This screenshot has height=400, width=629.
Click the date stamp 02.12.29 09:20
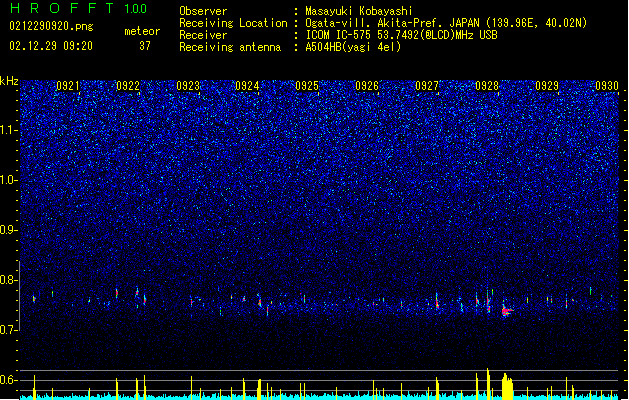pos(51,46)
